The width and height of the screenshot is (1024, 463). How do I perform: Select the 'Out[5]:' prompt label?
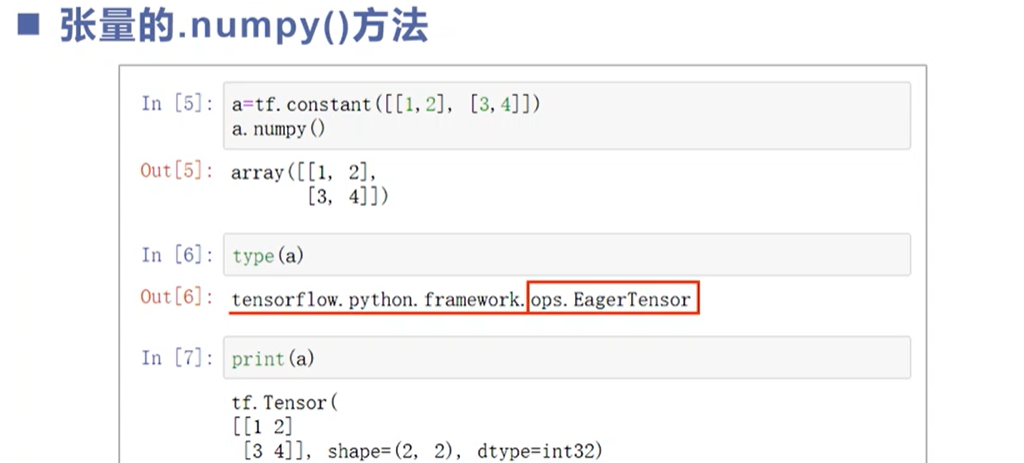coord(176,171)
